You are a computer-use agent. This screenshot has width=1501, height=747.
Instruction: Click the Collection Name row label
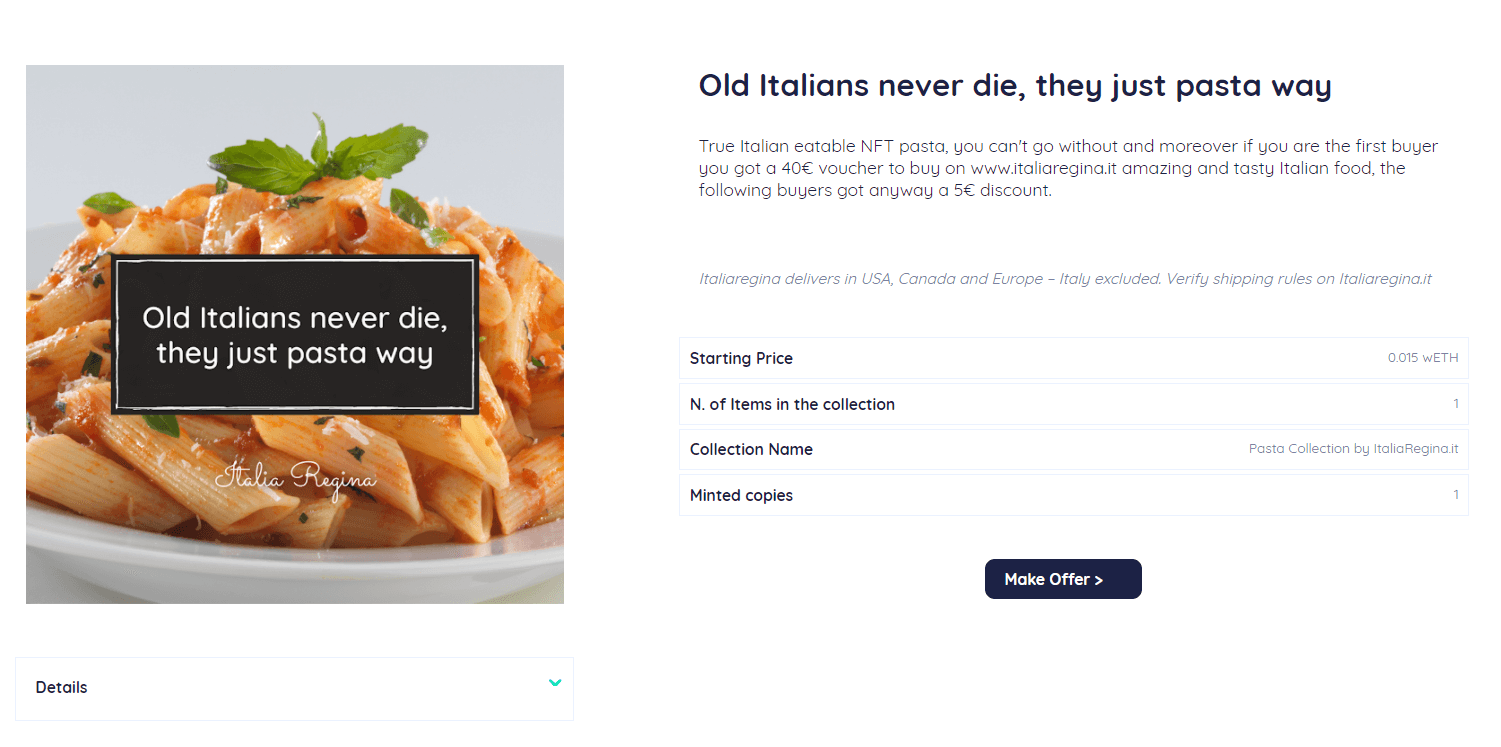751,450
